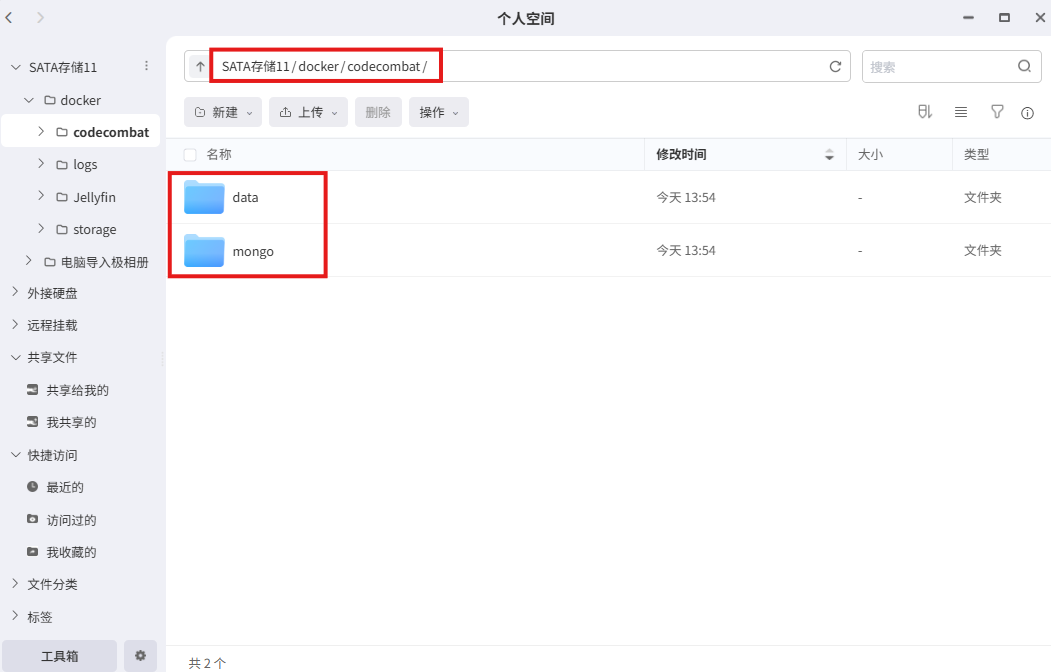Expand the 电脑导入极相册 node

pyautogui.click(x=28, y=261)
